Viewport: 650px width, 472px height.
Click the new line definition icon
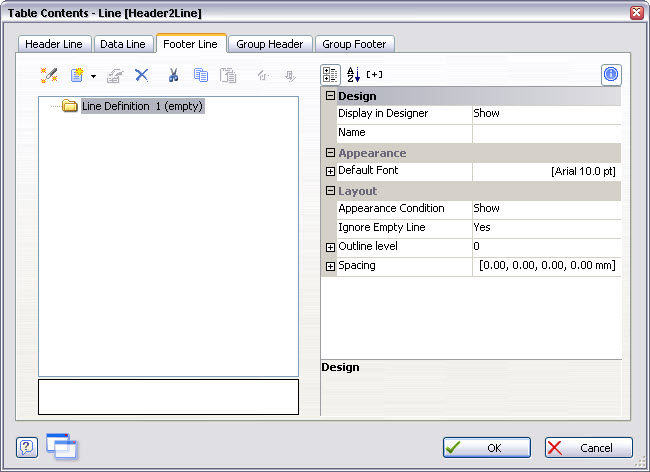point(77,75)
